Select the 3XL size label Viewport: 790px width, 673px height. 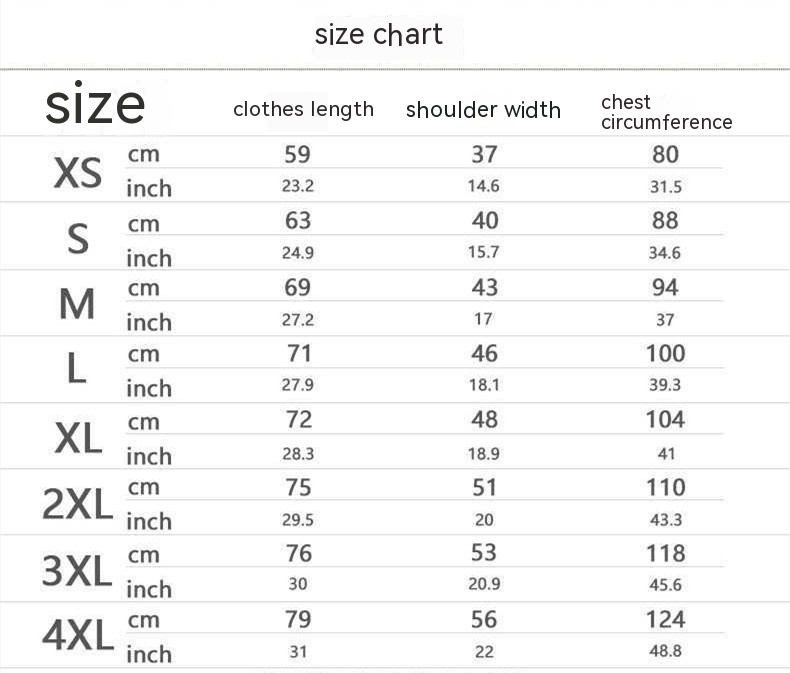point(77,570)
